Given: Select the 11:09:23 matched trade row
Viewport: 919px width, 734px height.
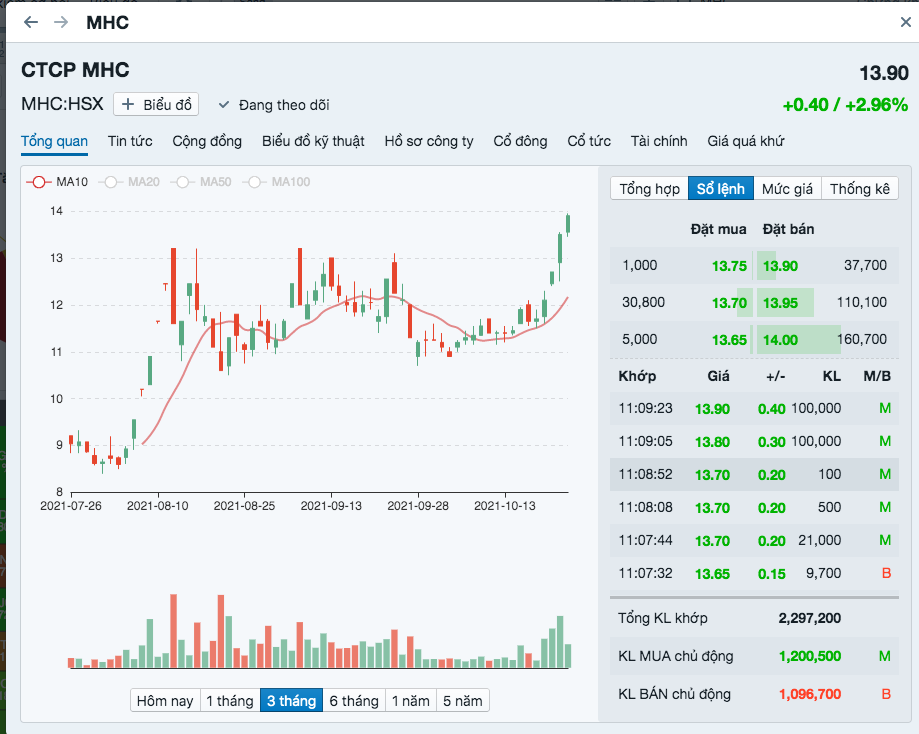Looking at the screenshot, I should click(x=754, y=409).
